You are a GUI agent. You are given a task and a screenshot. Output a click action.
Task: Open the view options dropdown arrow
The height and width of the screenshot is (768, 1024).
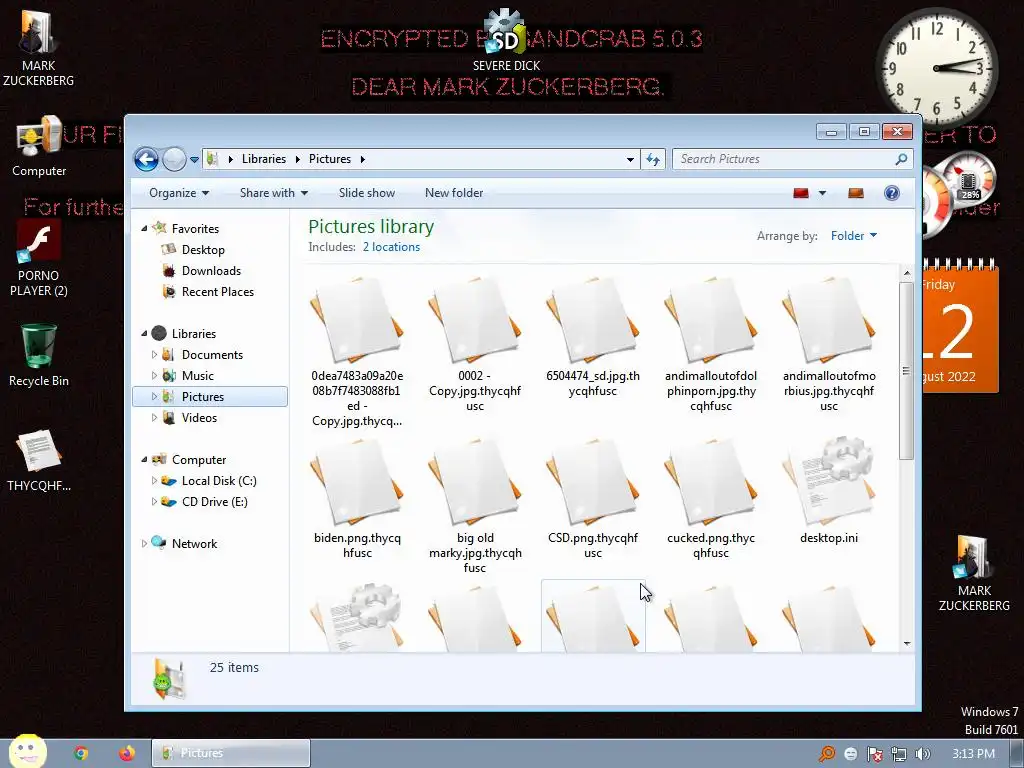point(822,193)
